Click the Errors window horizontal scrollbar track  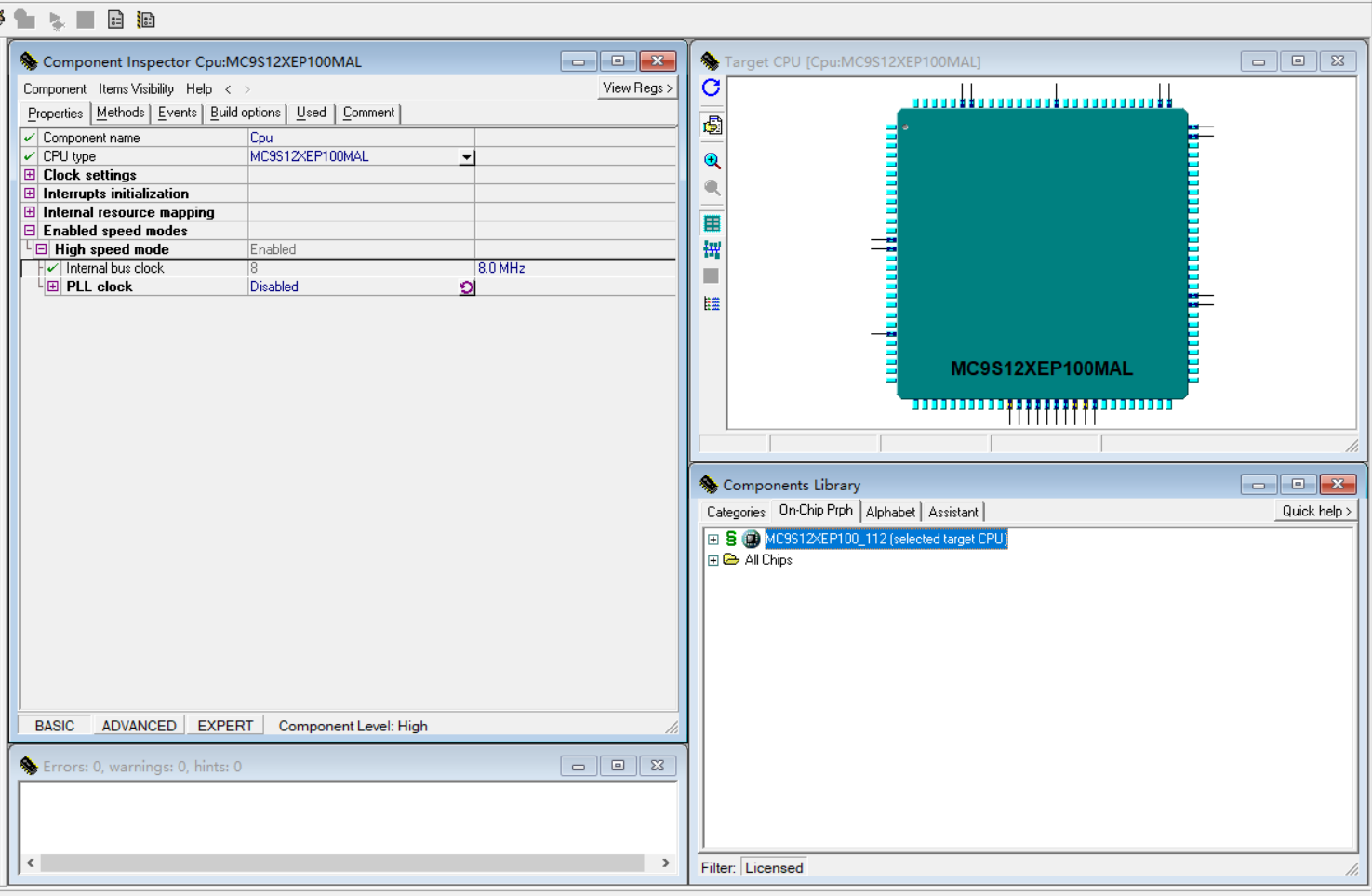click(342, 863)
